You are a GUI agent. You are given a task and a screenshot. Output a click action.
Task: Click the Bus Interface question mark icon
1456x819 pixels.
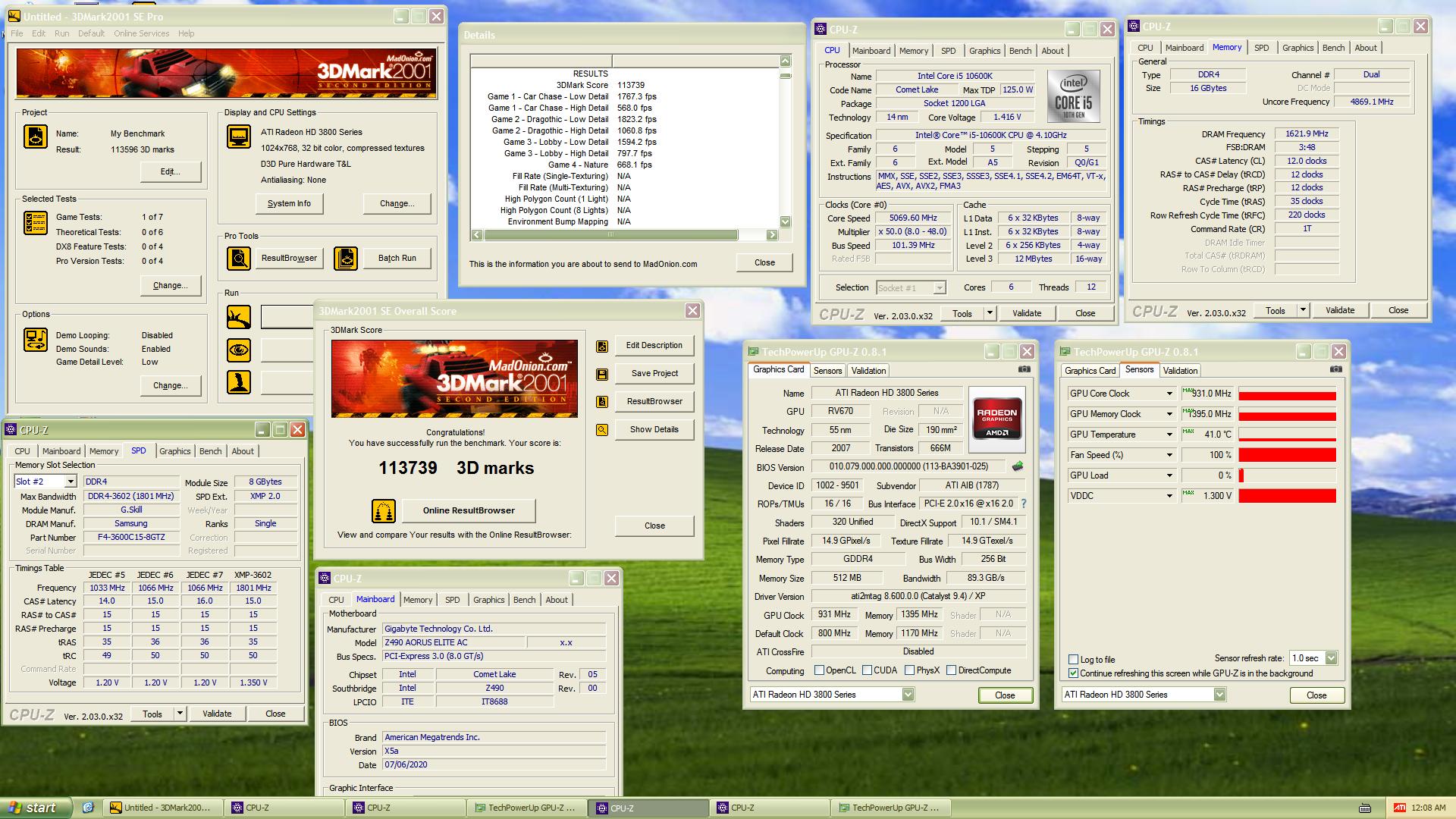pyautogui.click(x=1023, y=504)
